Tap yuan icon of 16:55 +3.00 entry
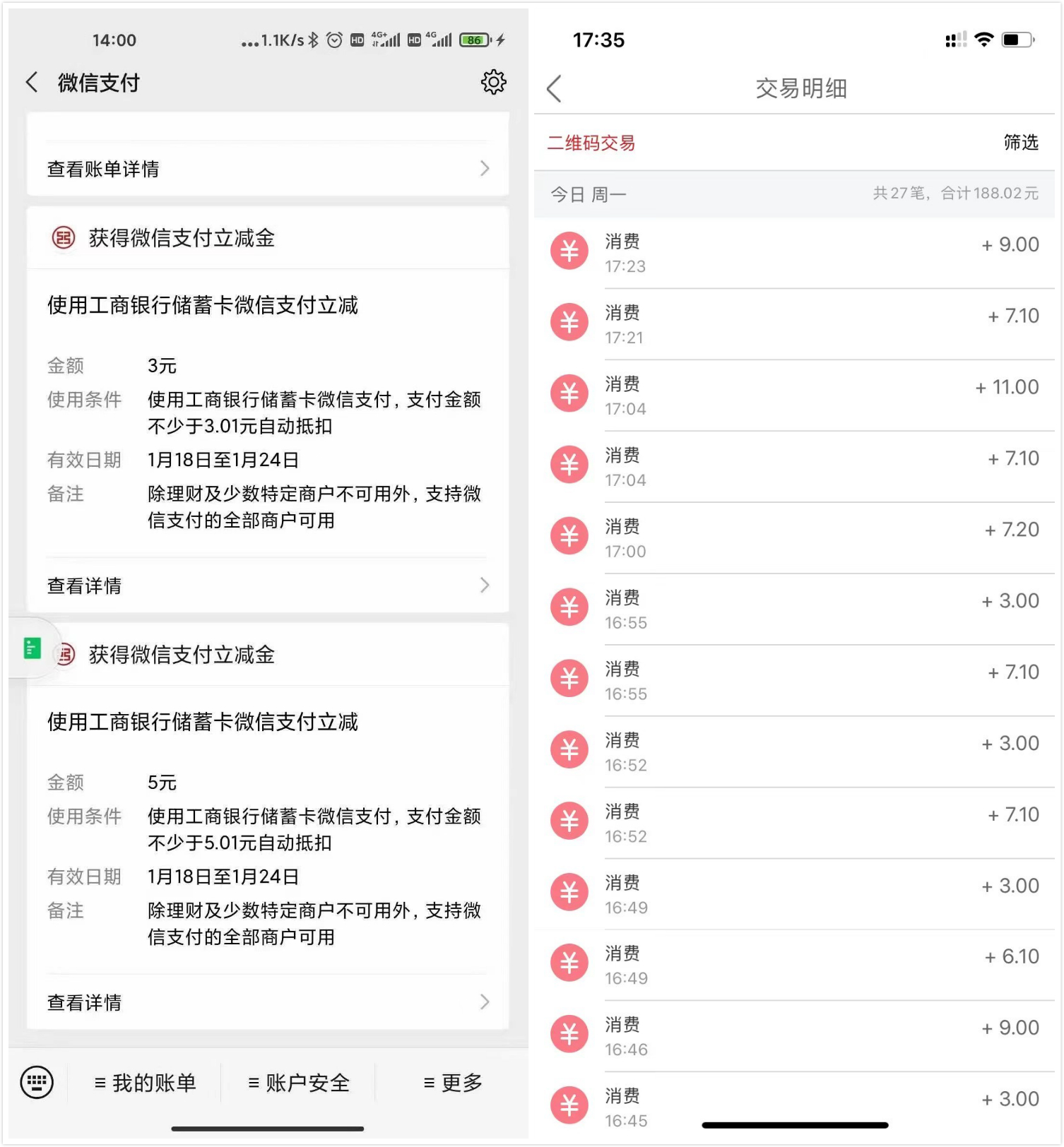1064x1147 pixels. [569, 607]
